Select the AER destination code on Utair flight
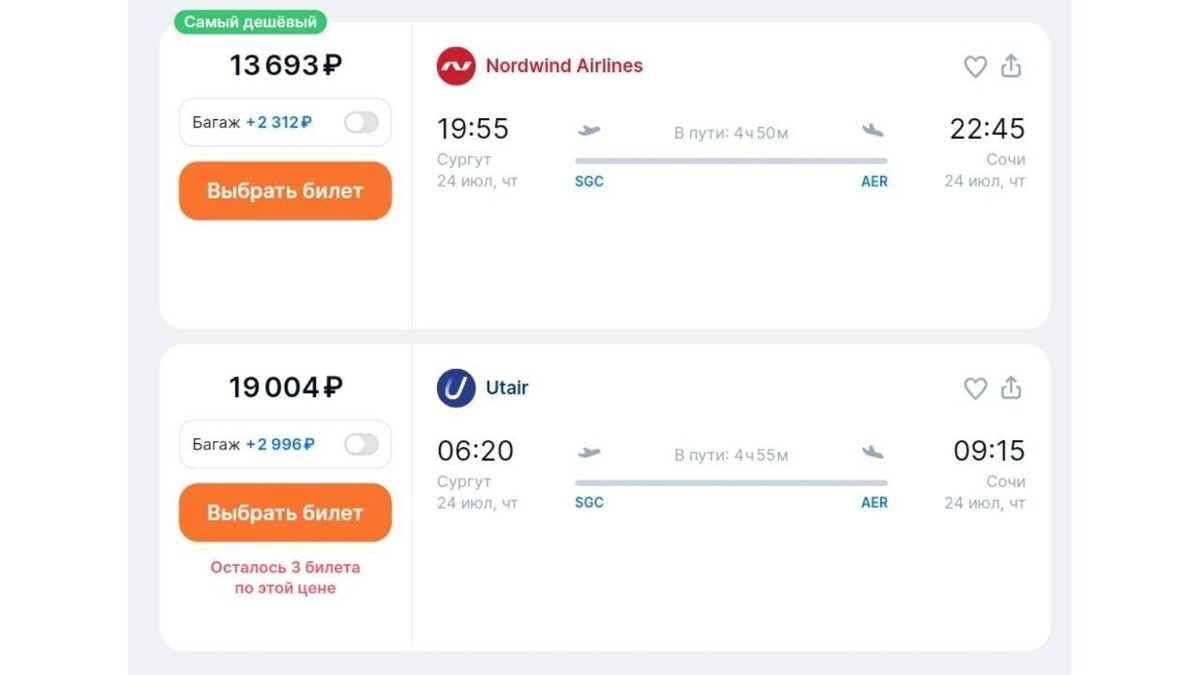The image size is (1200, 675). (x=874, y=502)
